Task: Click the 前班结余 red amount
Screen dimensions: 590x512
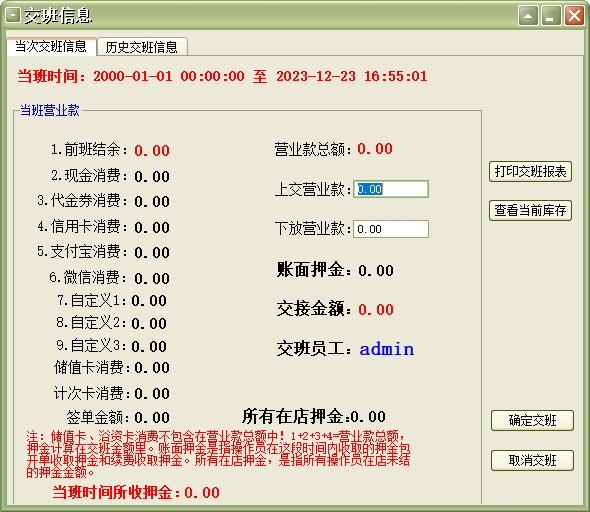Action: (152, 151)
